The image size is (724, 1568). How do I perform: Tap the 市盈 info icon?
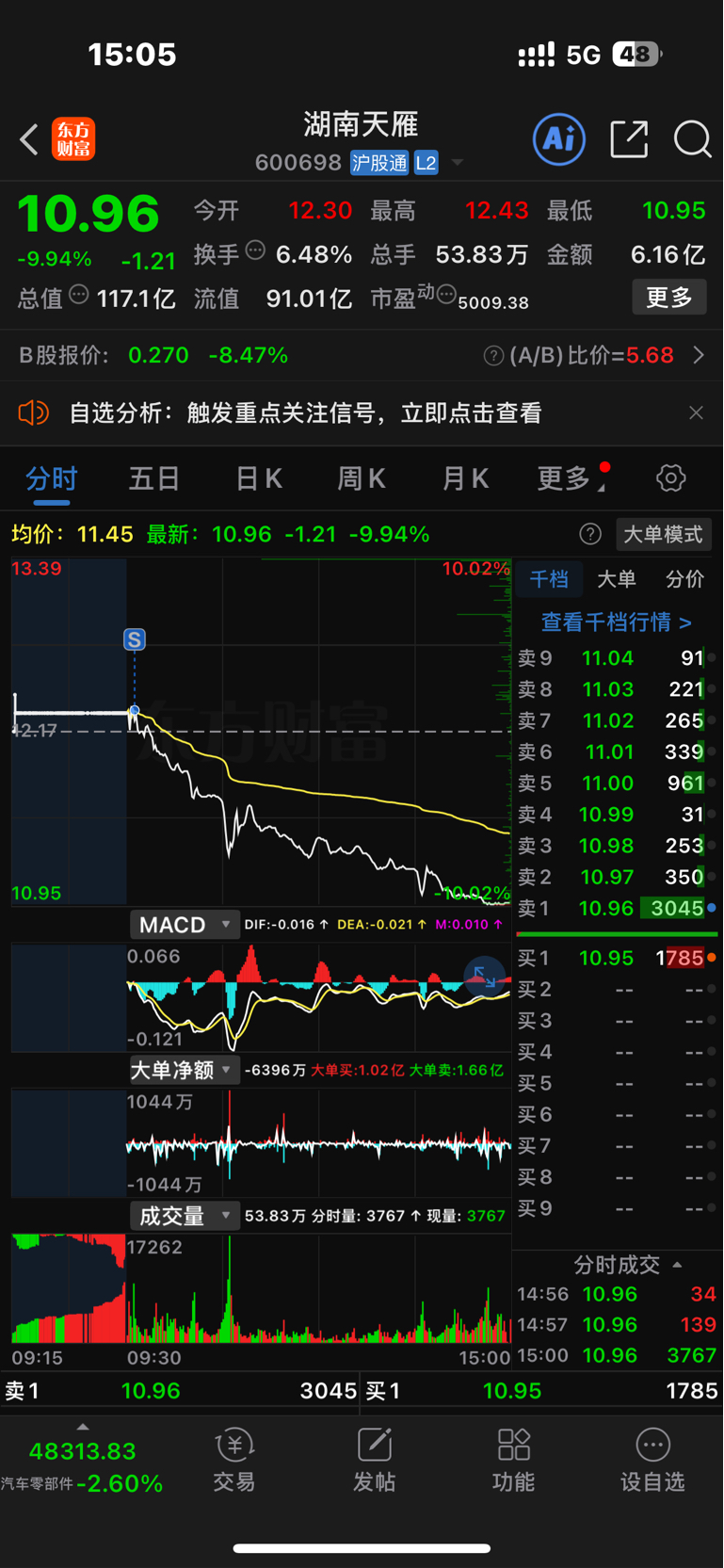click(446, 295)
